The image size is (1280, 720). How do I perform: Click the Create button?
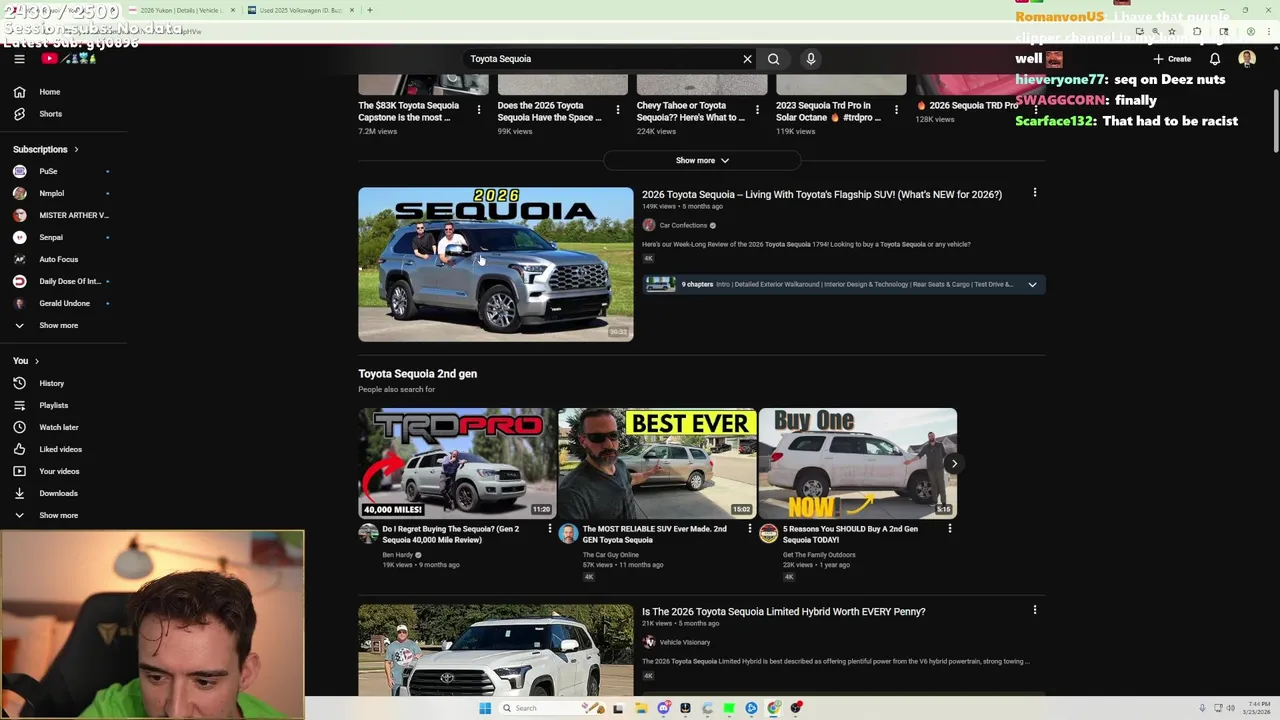(1172, 59)
